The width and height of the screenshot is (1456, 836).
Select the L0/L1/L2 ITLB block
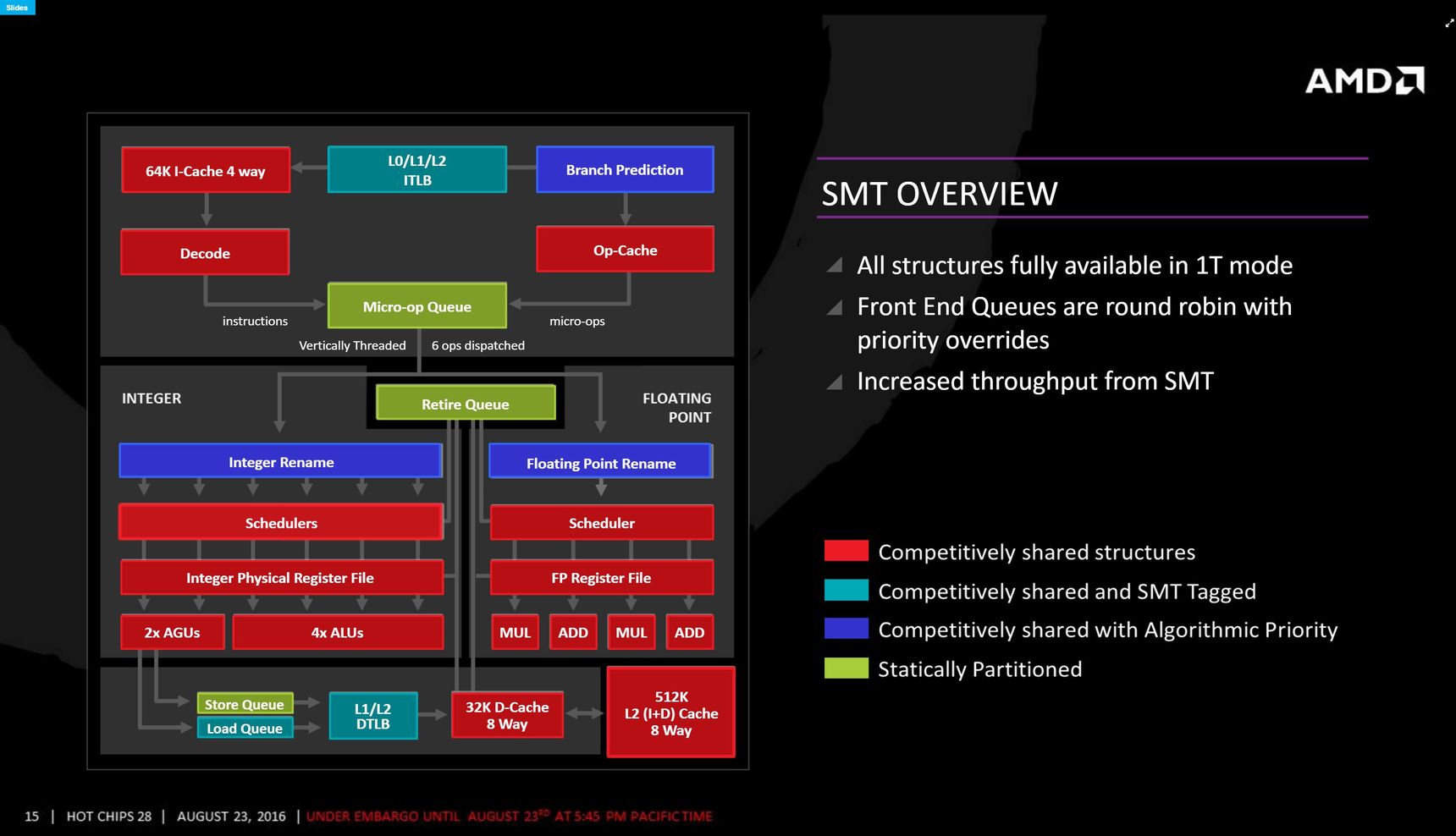417,169
